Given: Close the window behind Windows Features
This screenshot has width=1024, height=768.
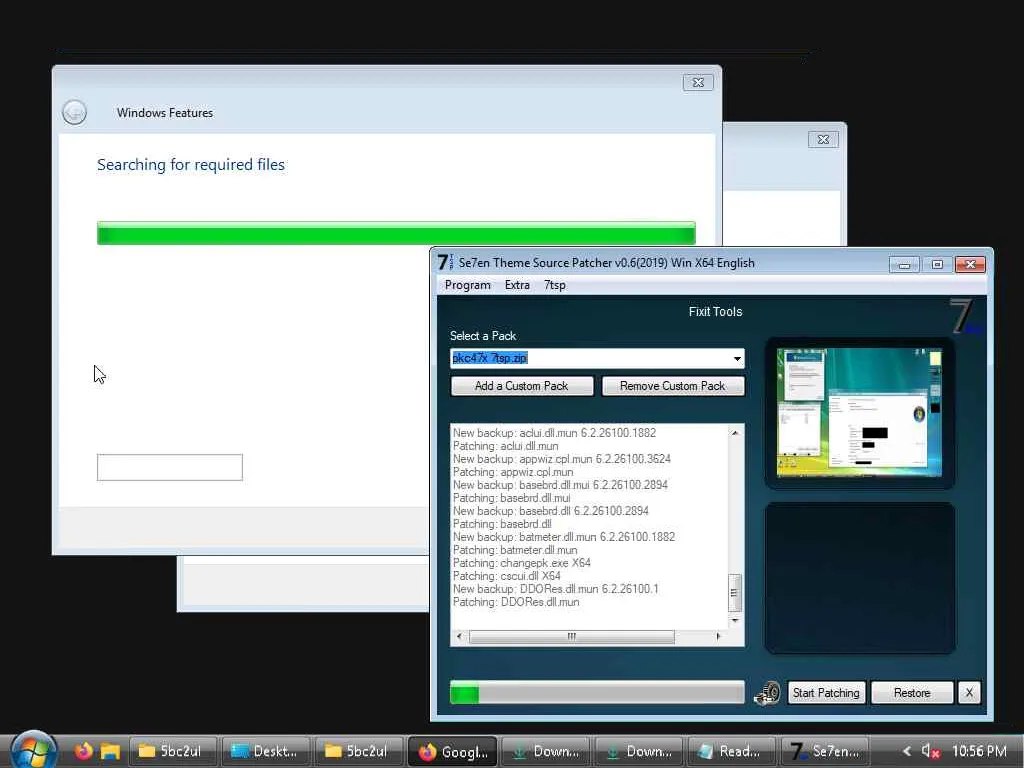Looking at the screenshot, I should point(824,140).
